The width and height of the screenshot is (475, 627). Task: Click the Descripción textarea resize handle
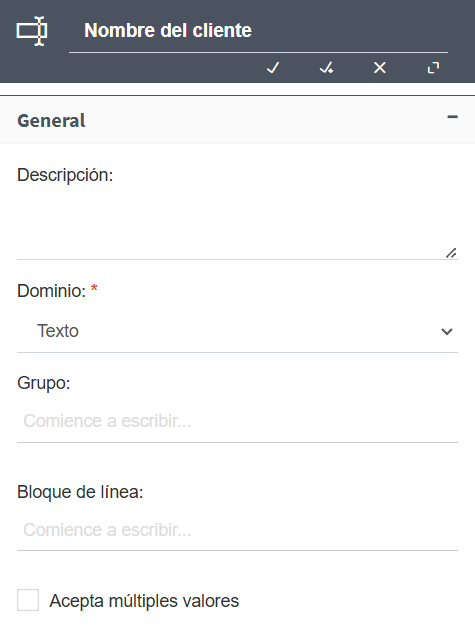tap(451, 253)
